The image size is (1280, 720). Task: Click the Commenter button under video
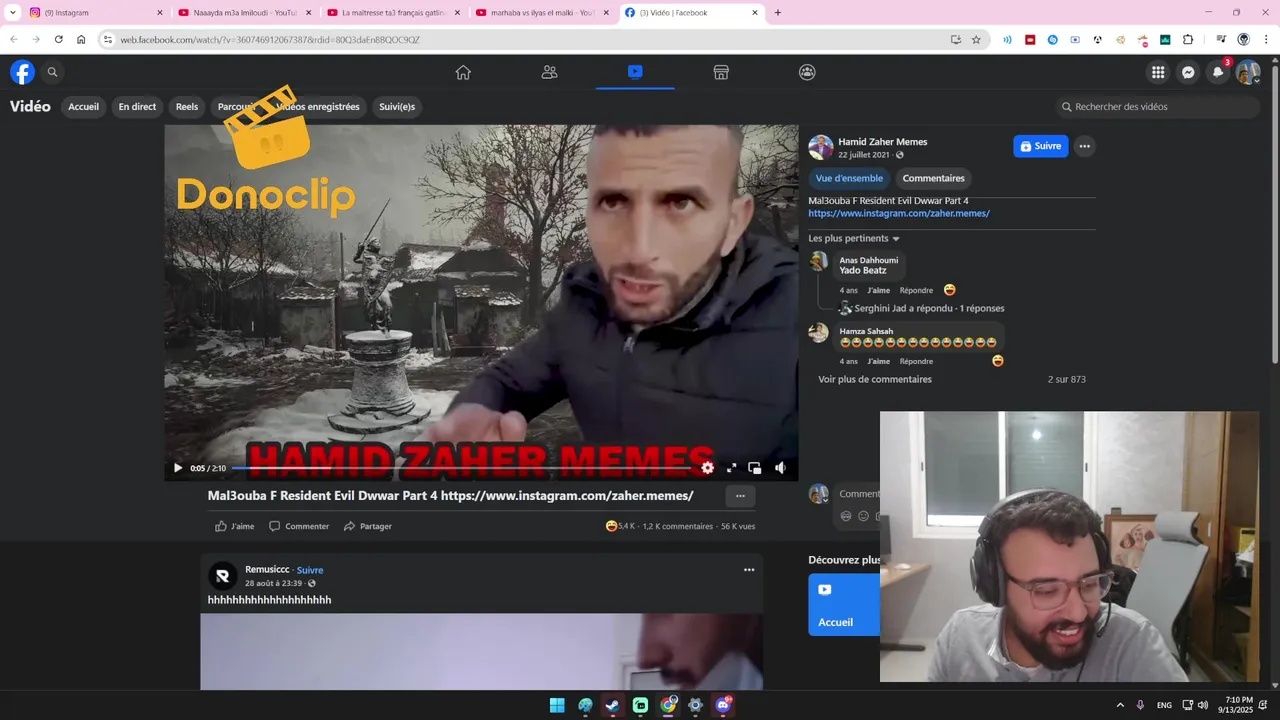click(x=299, y=526)
